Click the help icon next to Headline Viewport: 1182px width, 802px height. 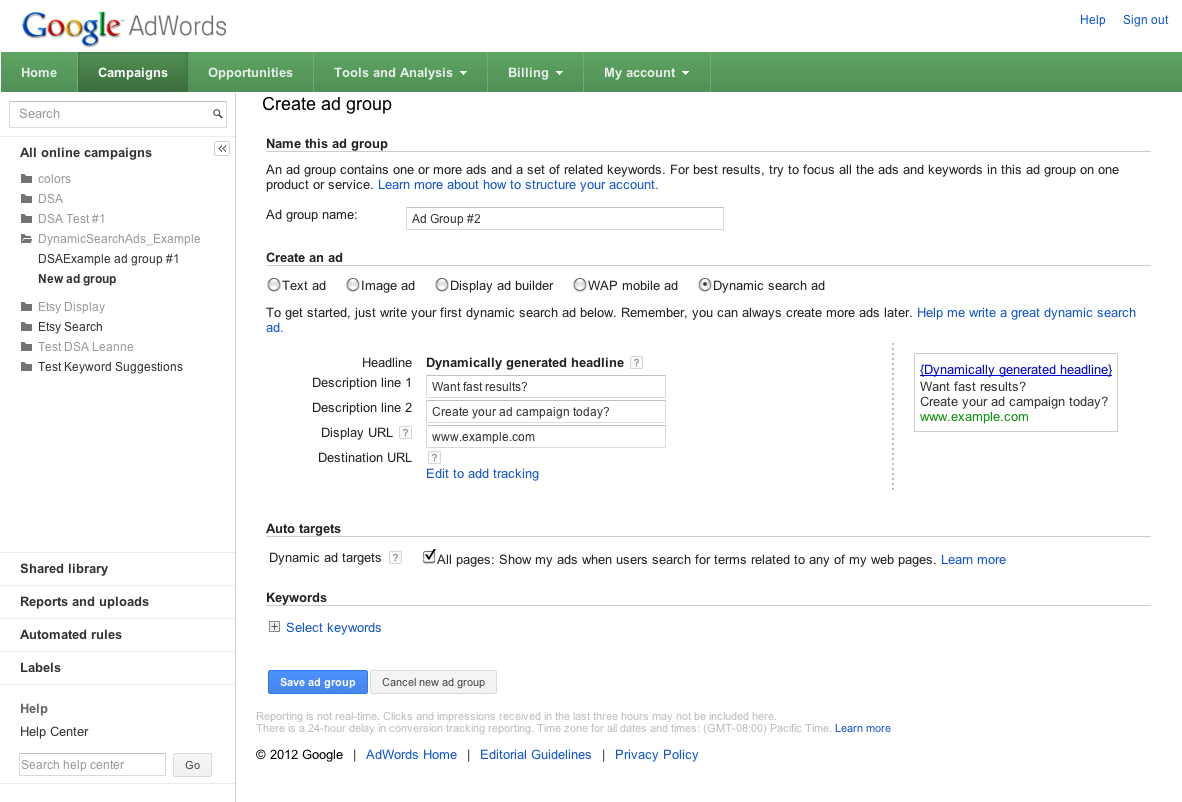[x=637, y=363]
